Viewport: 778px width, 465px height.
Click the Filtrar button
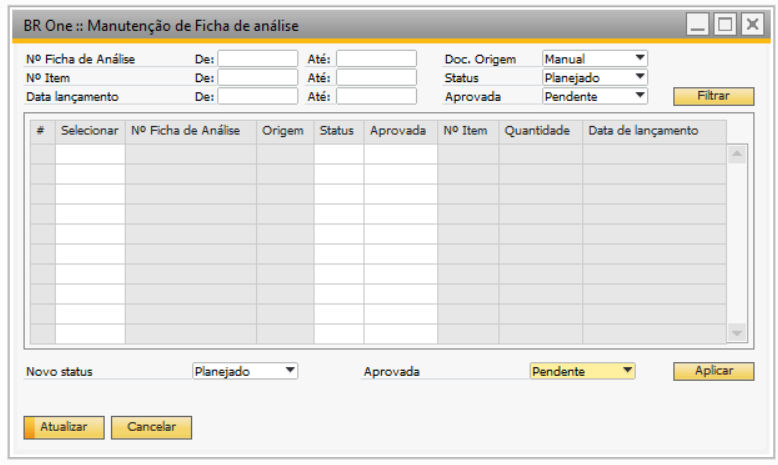coord(713,97)
